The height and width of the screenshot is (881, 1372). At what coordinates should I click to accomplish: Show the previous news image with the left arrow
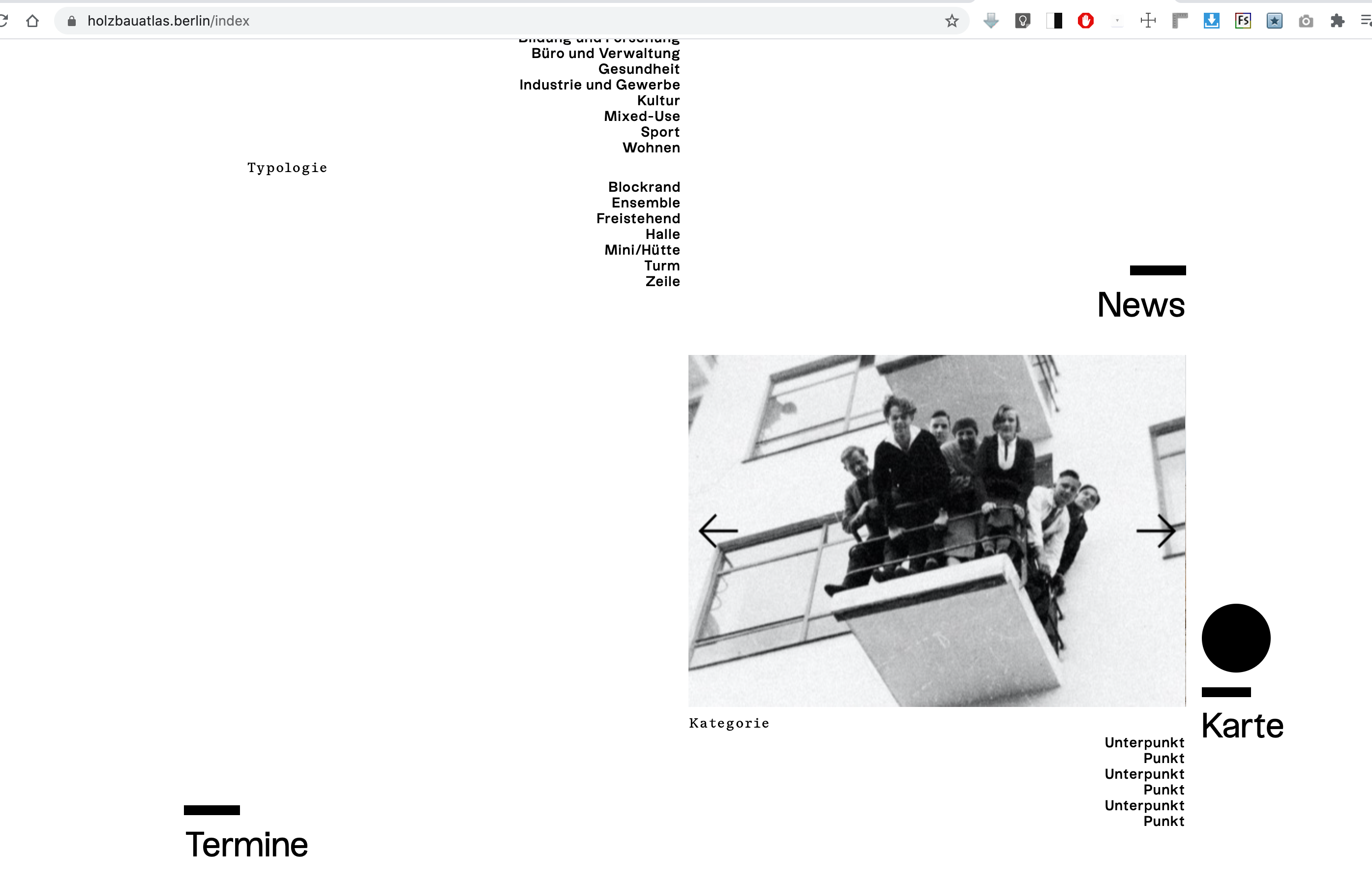click(x=718, y=531)
